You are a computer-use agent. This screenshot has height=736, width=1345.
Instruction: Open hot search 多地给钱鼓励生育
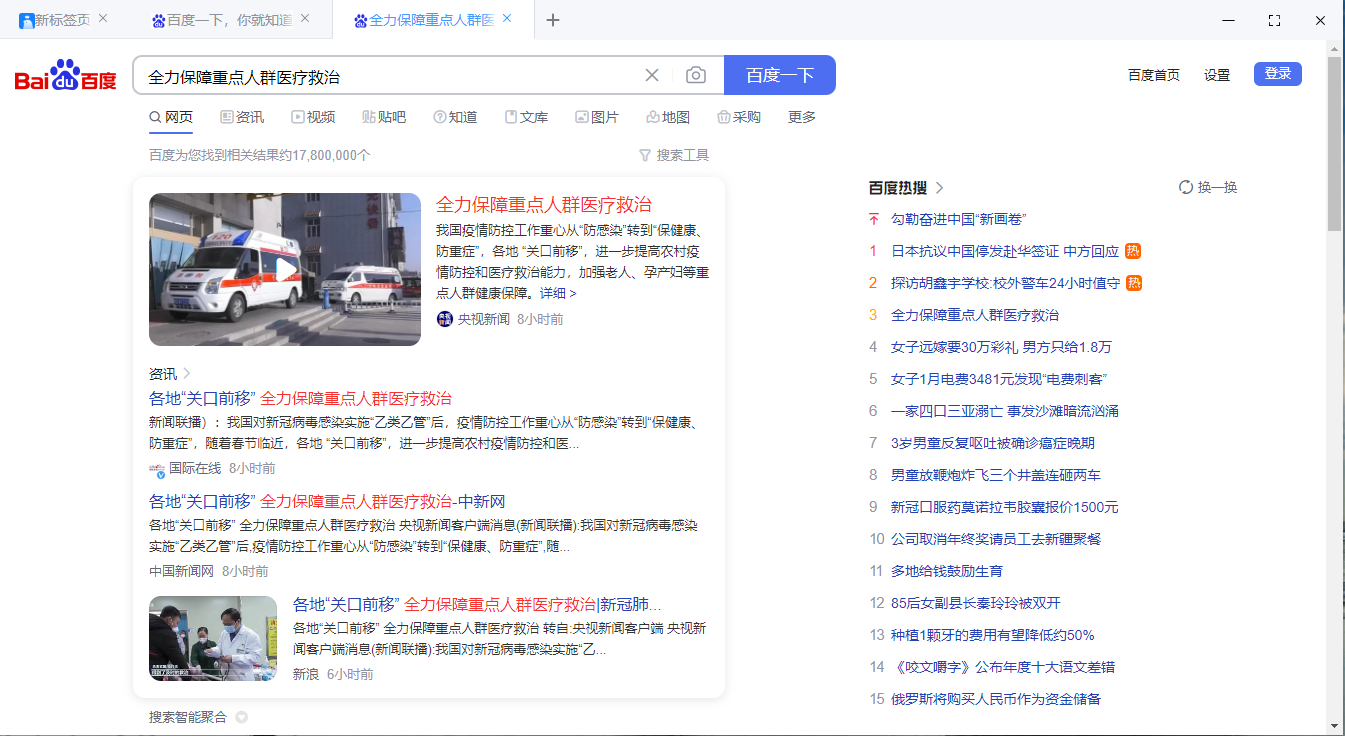pos(947,571)
